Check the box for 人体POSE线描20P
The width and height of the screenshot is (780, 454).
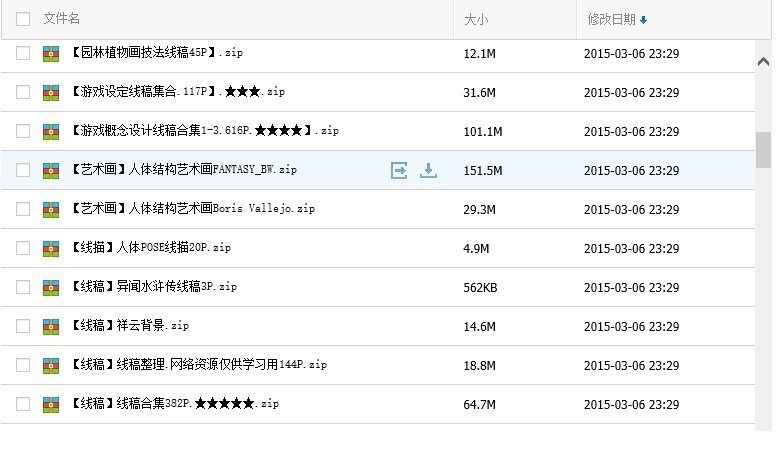23,248
